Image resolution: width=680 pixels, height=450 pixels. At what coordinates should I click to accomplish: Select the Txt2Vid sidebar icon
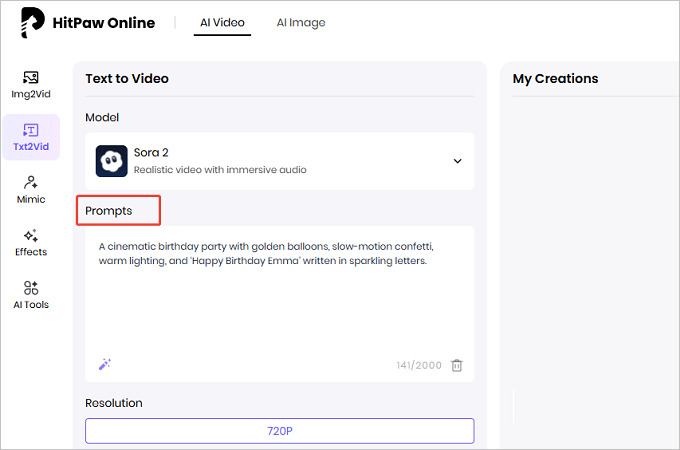(30, 137)
